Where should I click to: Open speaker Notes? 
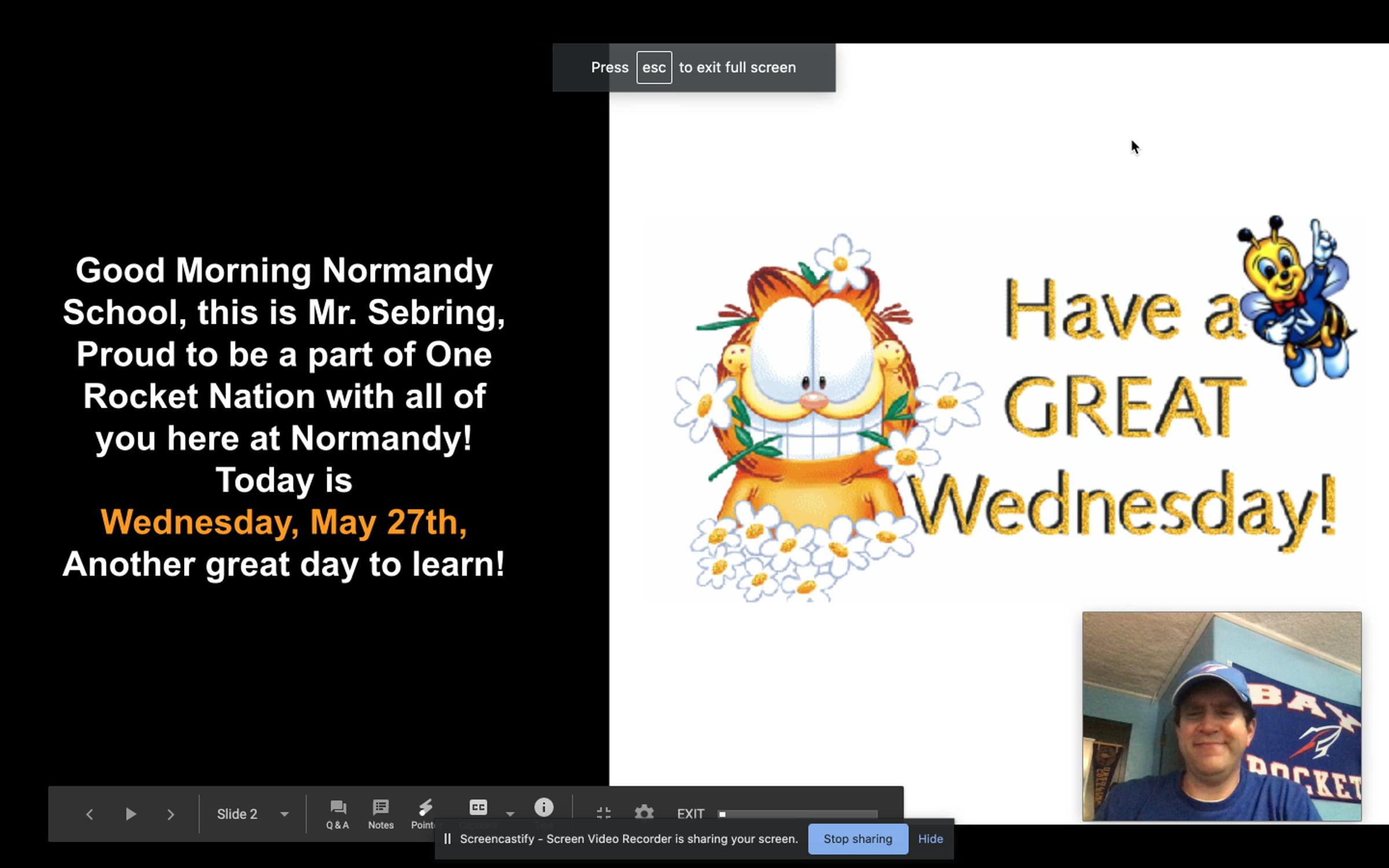coord(381,814)
